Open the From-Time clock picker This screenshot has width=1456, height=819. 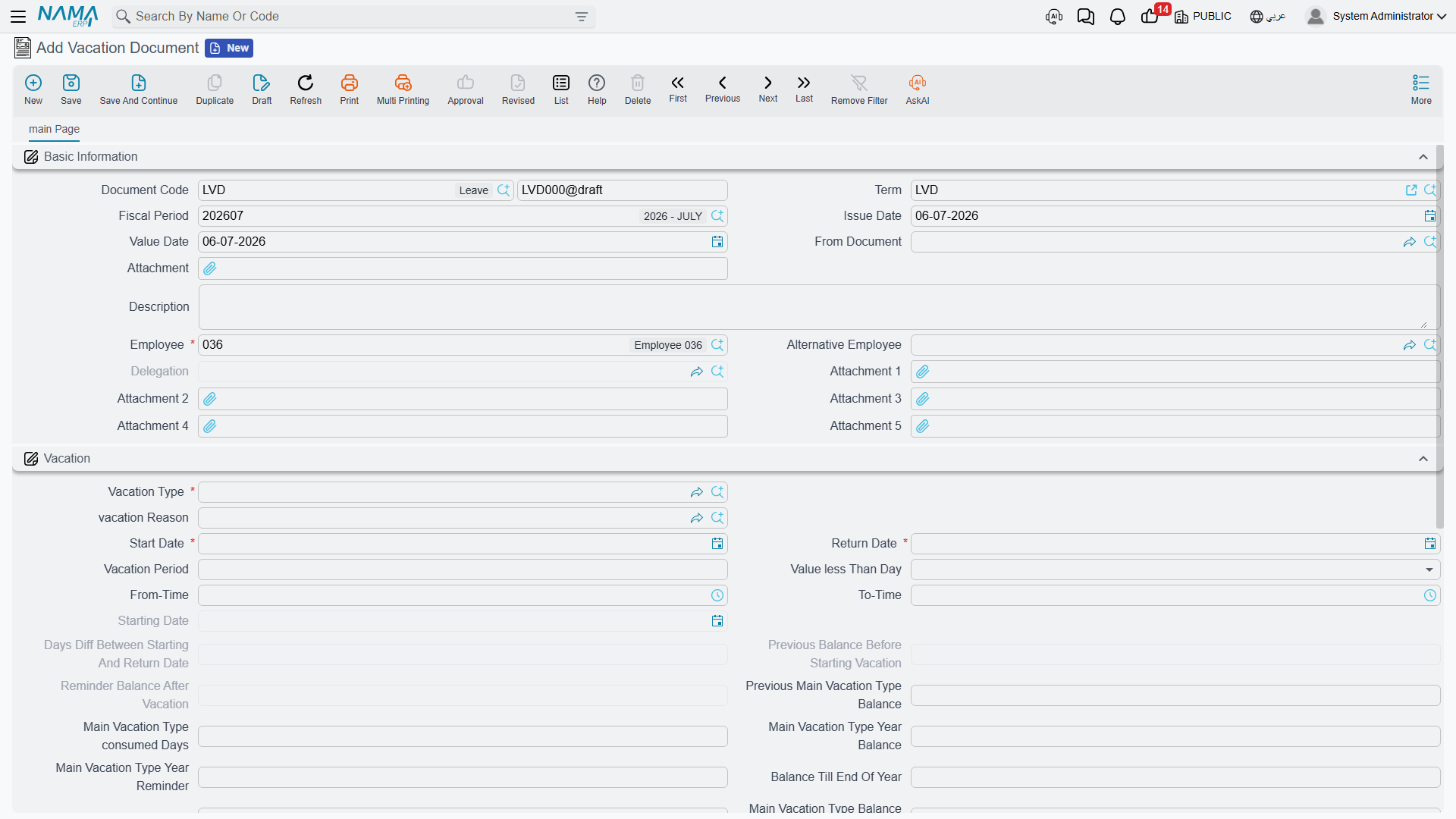717,595
